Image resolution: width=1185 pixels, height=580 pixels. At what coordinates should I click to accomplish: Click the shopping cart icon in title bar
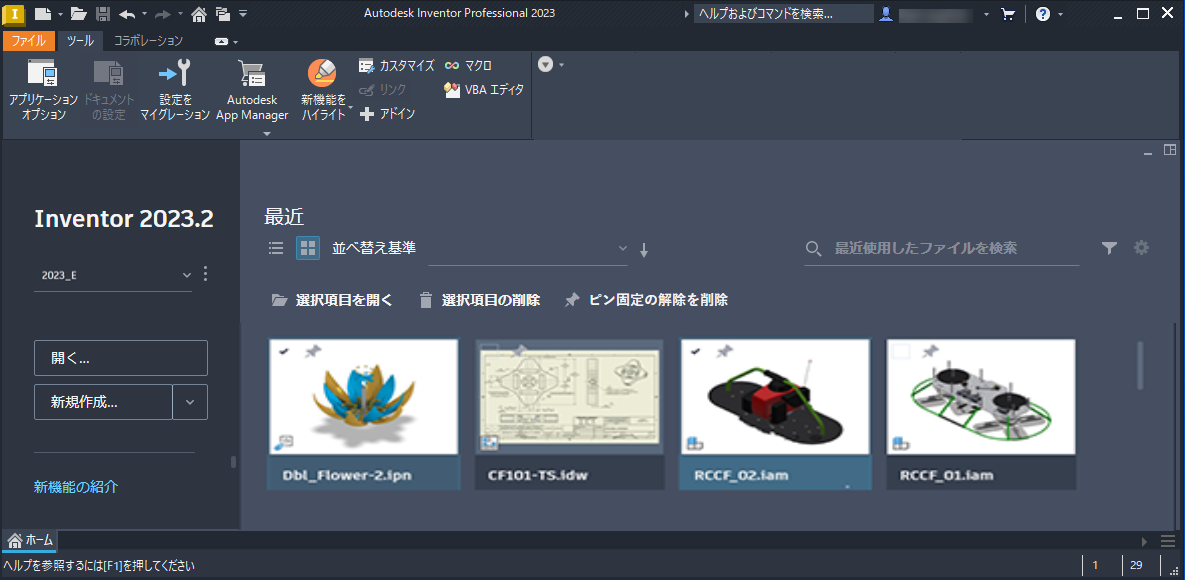coord(1007,14)
